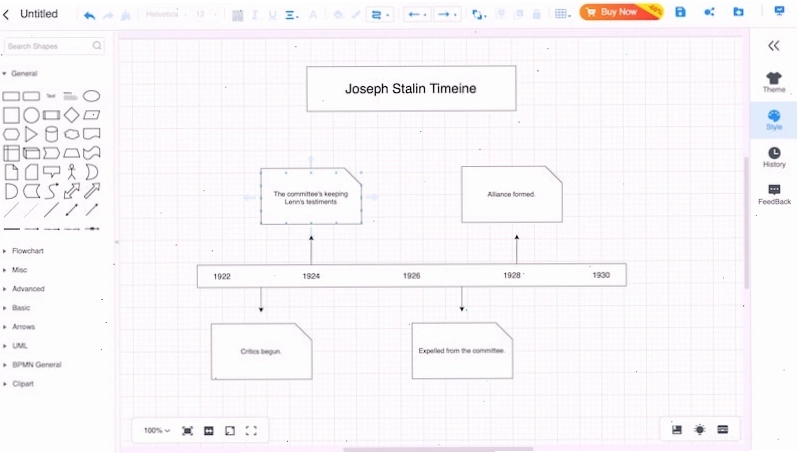Select the "Alliance formed." note
Viewport: 798px width, 454px height.
511,194
